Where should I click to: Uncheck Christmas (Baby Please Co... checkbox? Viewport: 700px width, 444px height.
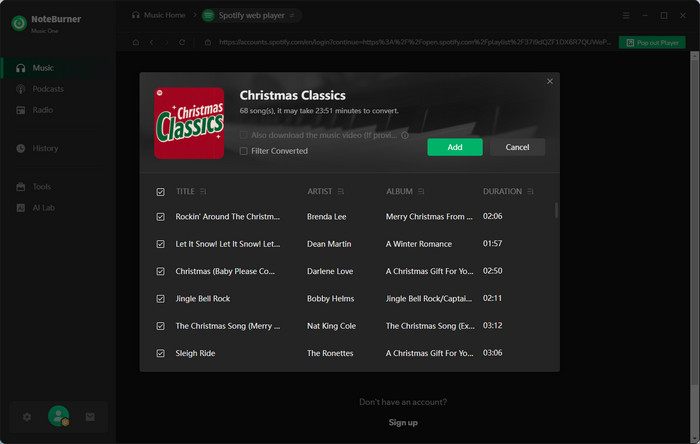pos(161,271)
